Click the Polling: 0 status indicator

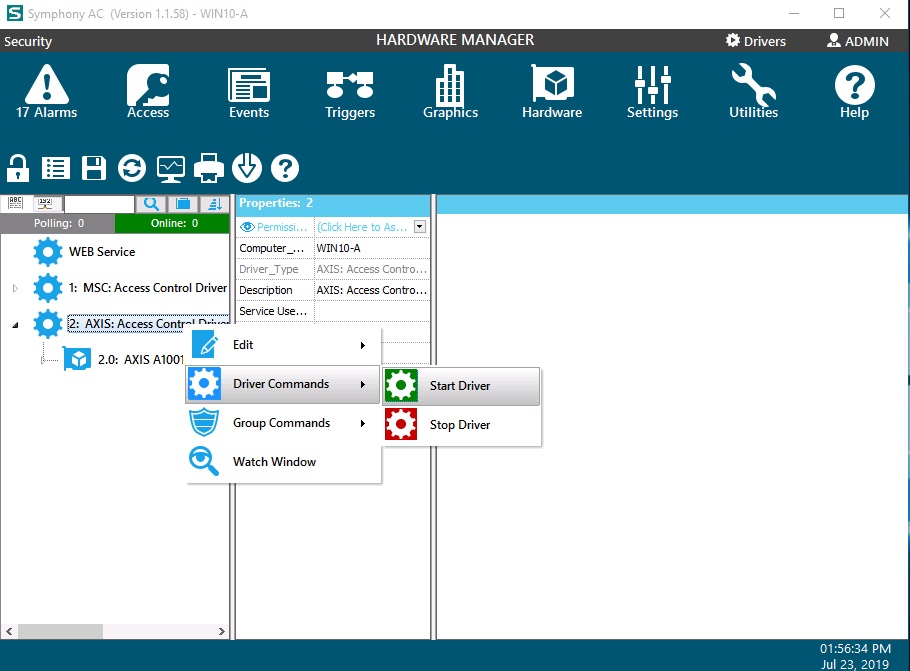[58, 223]
